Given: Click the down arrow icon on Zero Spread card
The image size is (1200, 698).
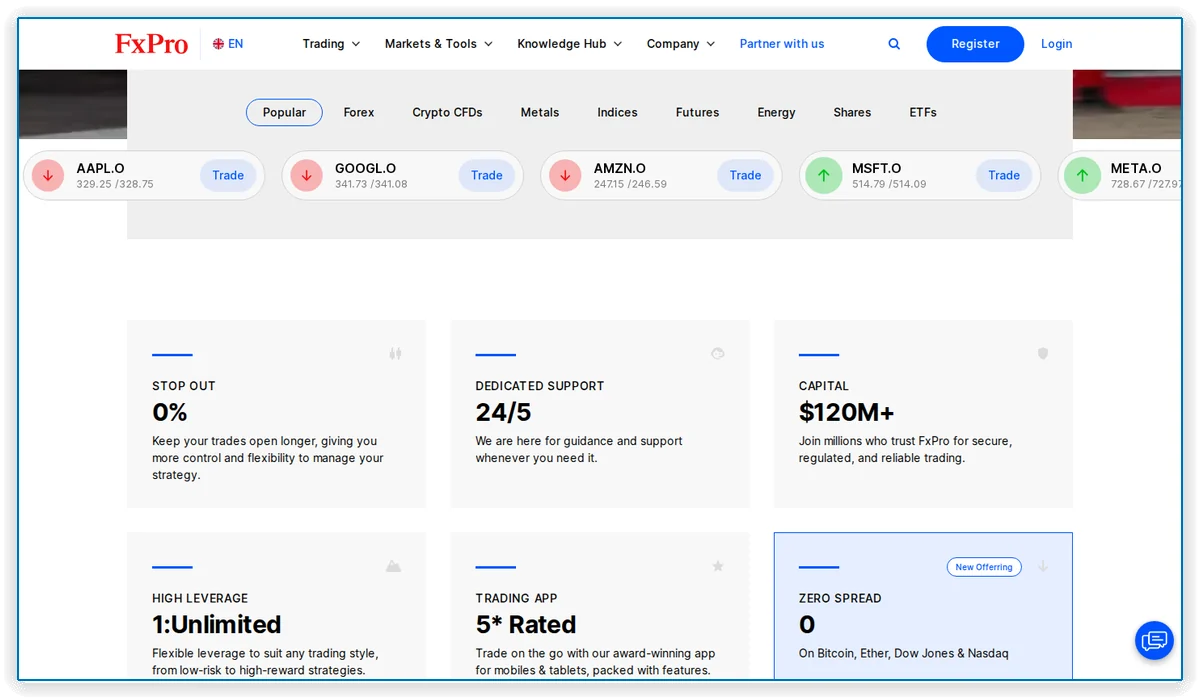Looking at the screenshot, I should coord(1042,566).
